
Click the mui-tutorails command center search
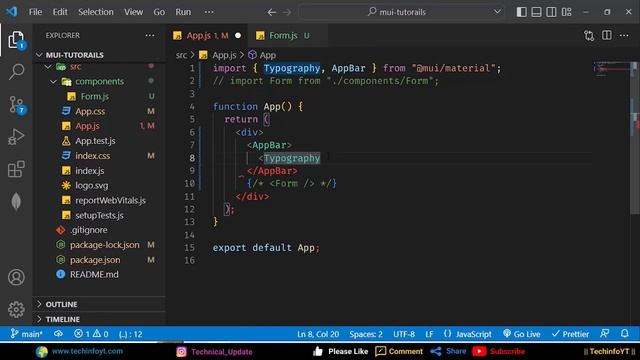click(402, 12)
